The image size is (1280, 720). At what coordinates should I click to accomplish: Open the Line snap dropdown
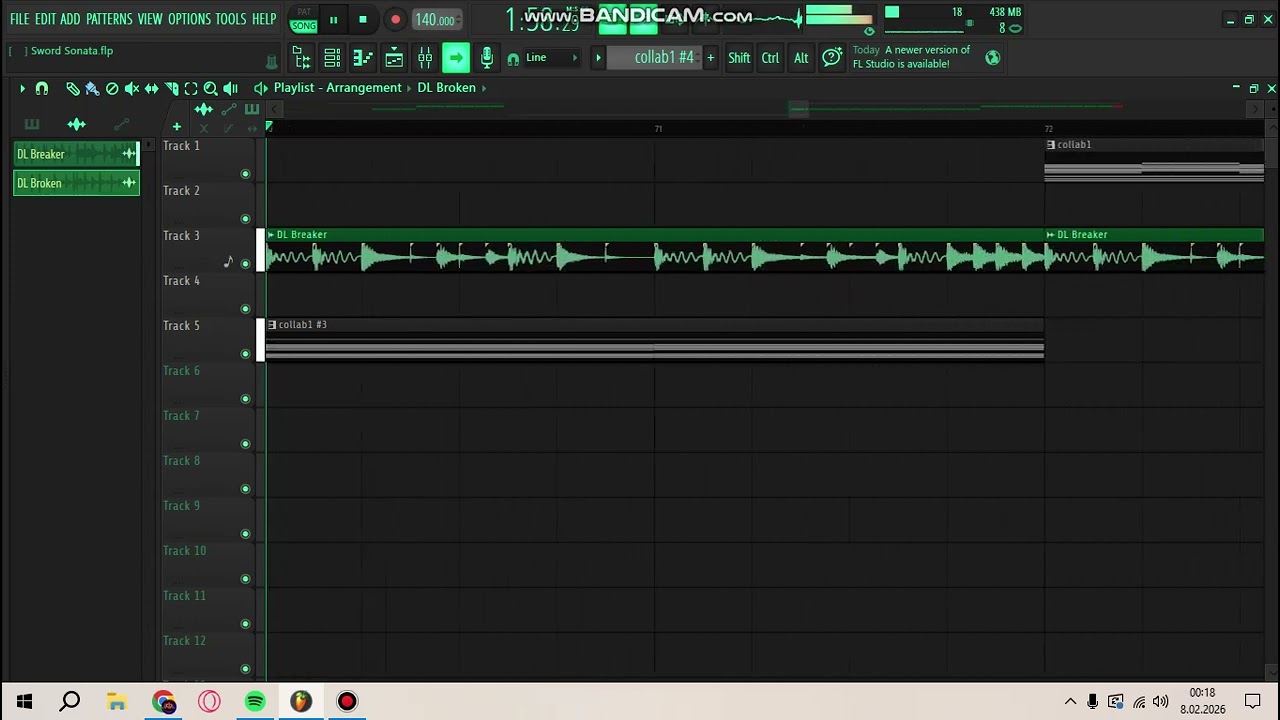(x=552, y=58)
